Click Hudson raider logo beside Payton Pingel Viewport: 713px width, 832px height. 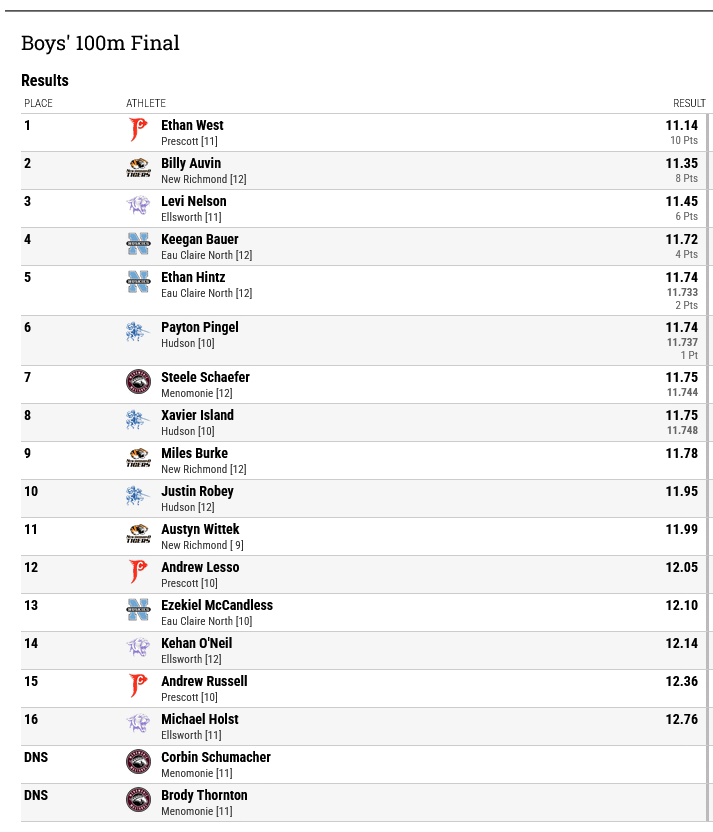(138, 332)
